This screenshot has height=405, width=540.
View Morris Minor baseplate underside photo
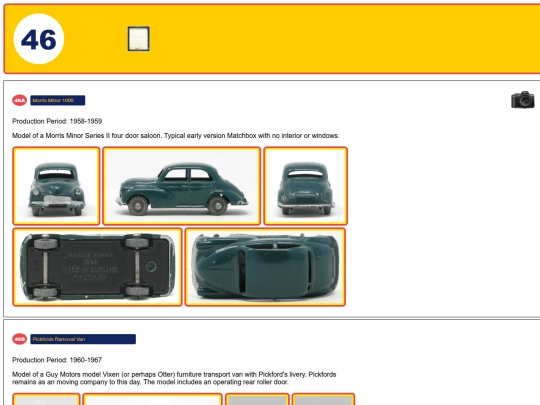(97, 267)
